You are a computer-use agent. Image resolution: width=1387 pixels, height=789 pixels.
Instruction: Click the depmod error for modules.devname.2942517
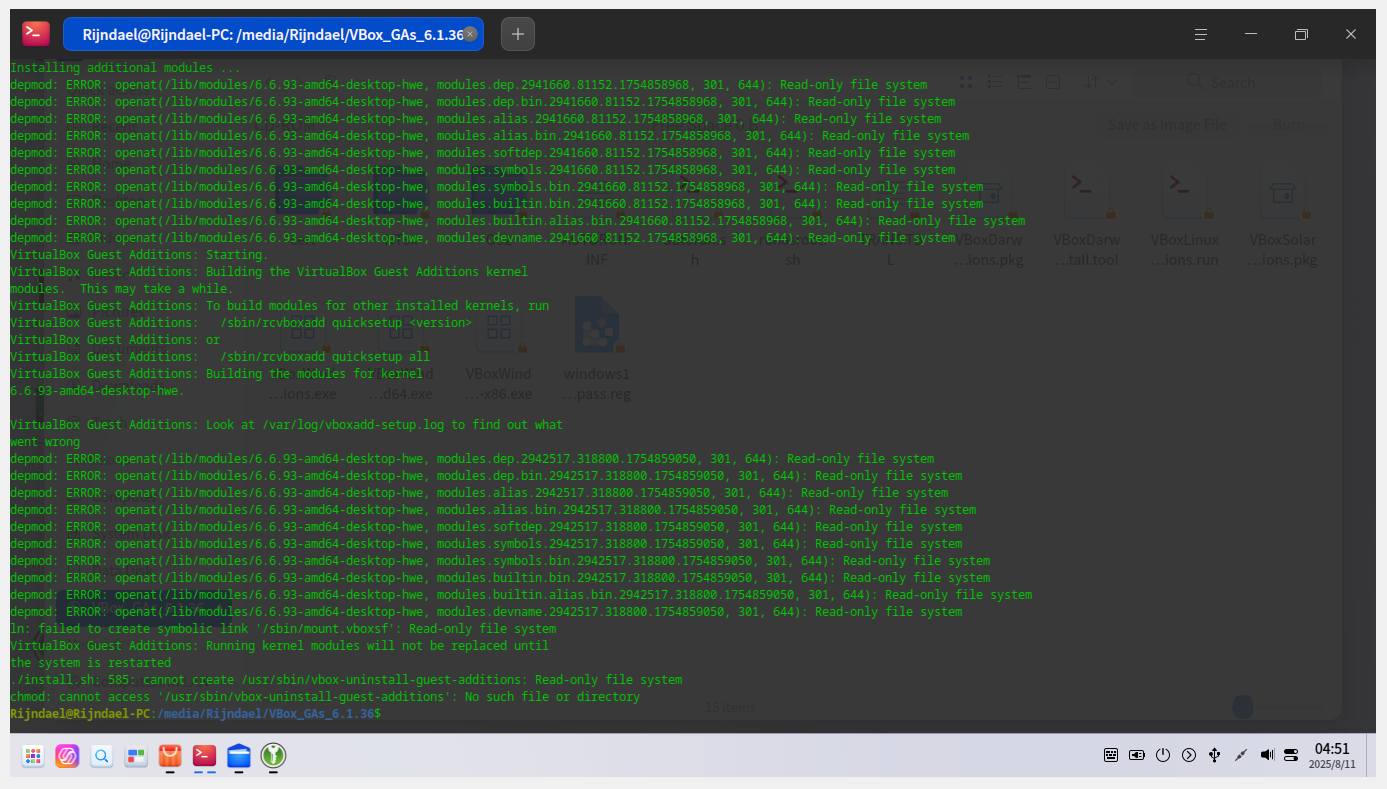[486, 612]
